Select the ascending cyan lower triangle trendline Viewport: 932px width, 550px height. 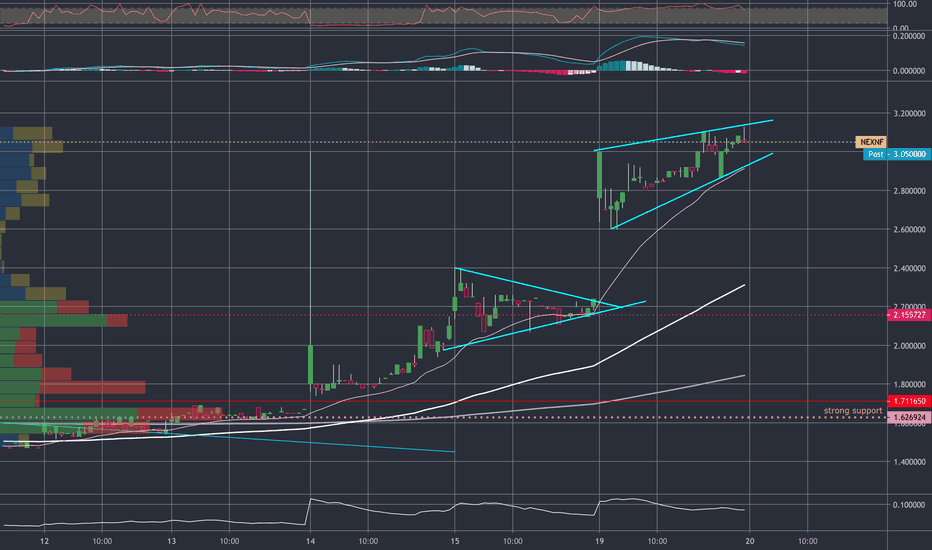pyautogui.click(x=544, y=326)
